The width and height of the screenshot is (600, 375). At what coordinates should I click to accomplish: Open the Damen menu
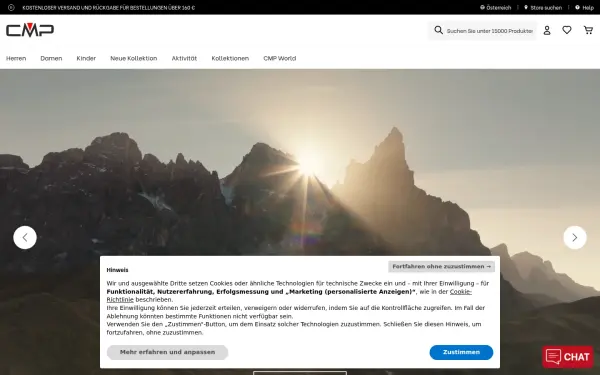pyautogui.click(x=51, y=58)
